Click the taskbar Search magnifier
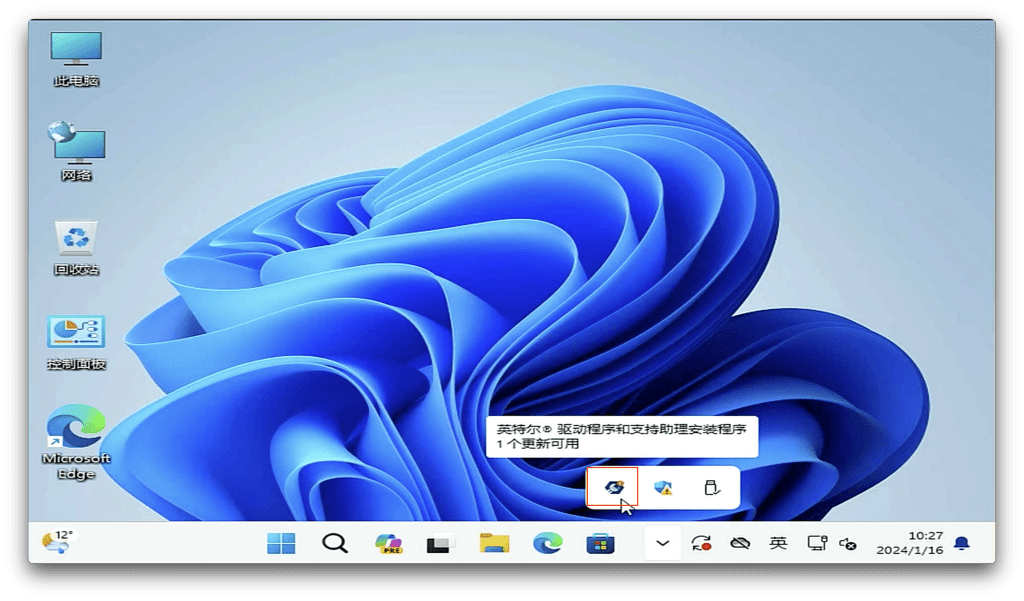Viewport: 1024px width, 601px height. coord(334,543)
